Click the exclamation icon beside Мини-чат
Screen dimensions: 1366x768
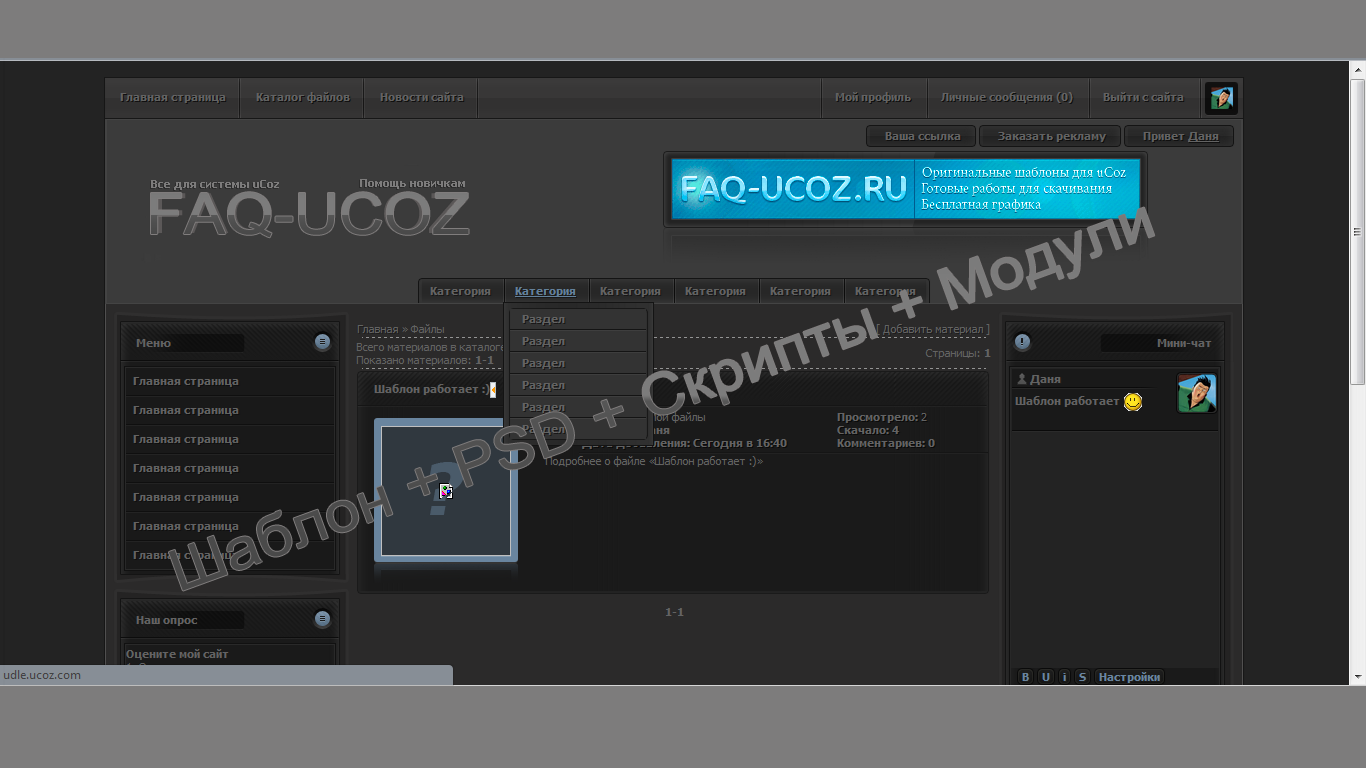[x=1022, y=342]
